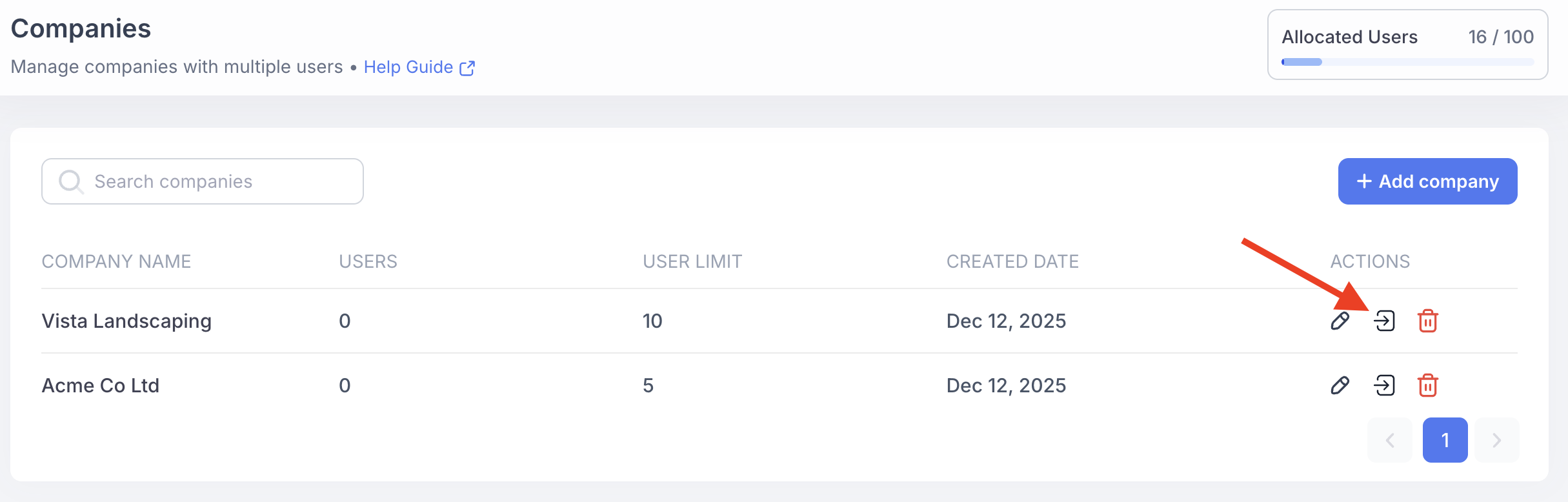Select the Vista Landscaping row name
Viewport: 1568px width, 502px height.
[126, 321]
